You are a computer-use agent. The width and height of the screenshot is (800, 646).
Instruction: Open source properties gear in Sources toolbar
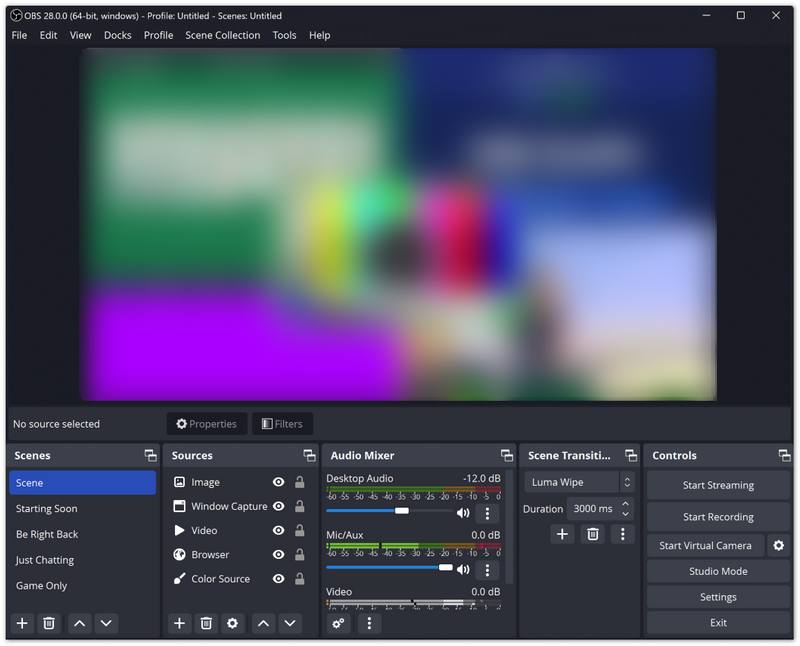click(233, 623)
